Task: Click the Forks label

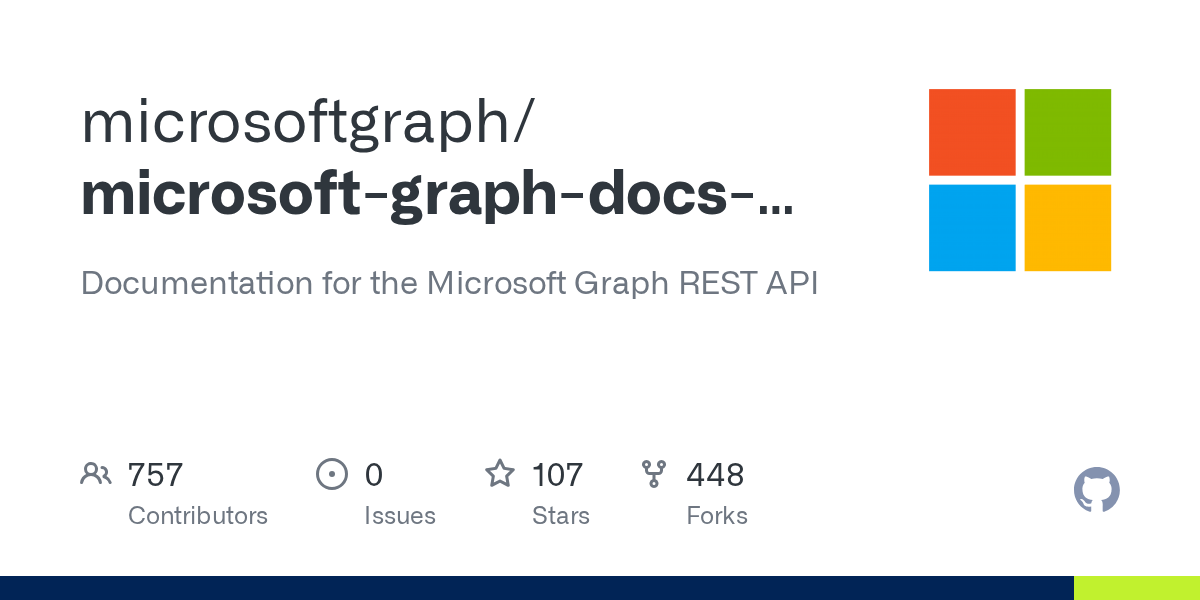Action: coord(717,516)
